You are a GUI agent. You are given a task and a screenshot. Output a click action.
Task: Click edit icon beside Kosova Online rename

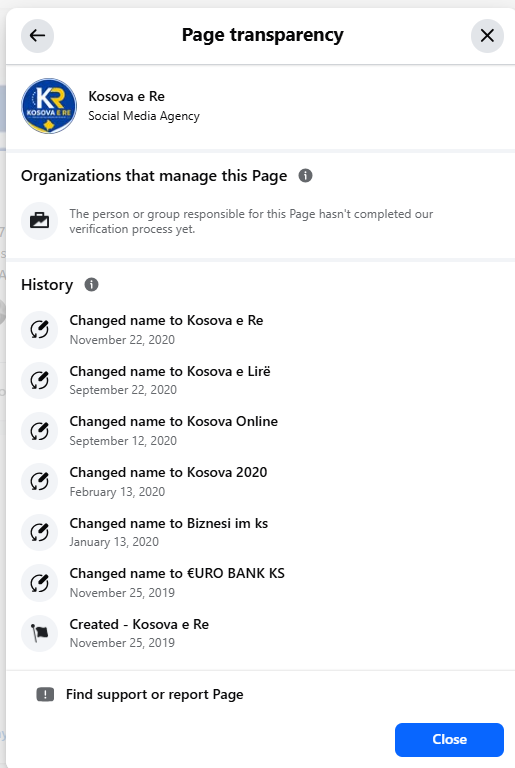[x=40, y=431]
